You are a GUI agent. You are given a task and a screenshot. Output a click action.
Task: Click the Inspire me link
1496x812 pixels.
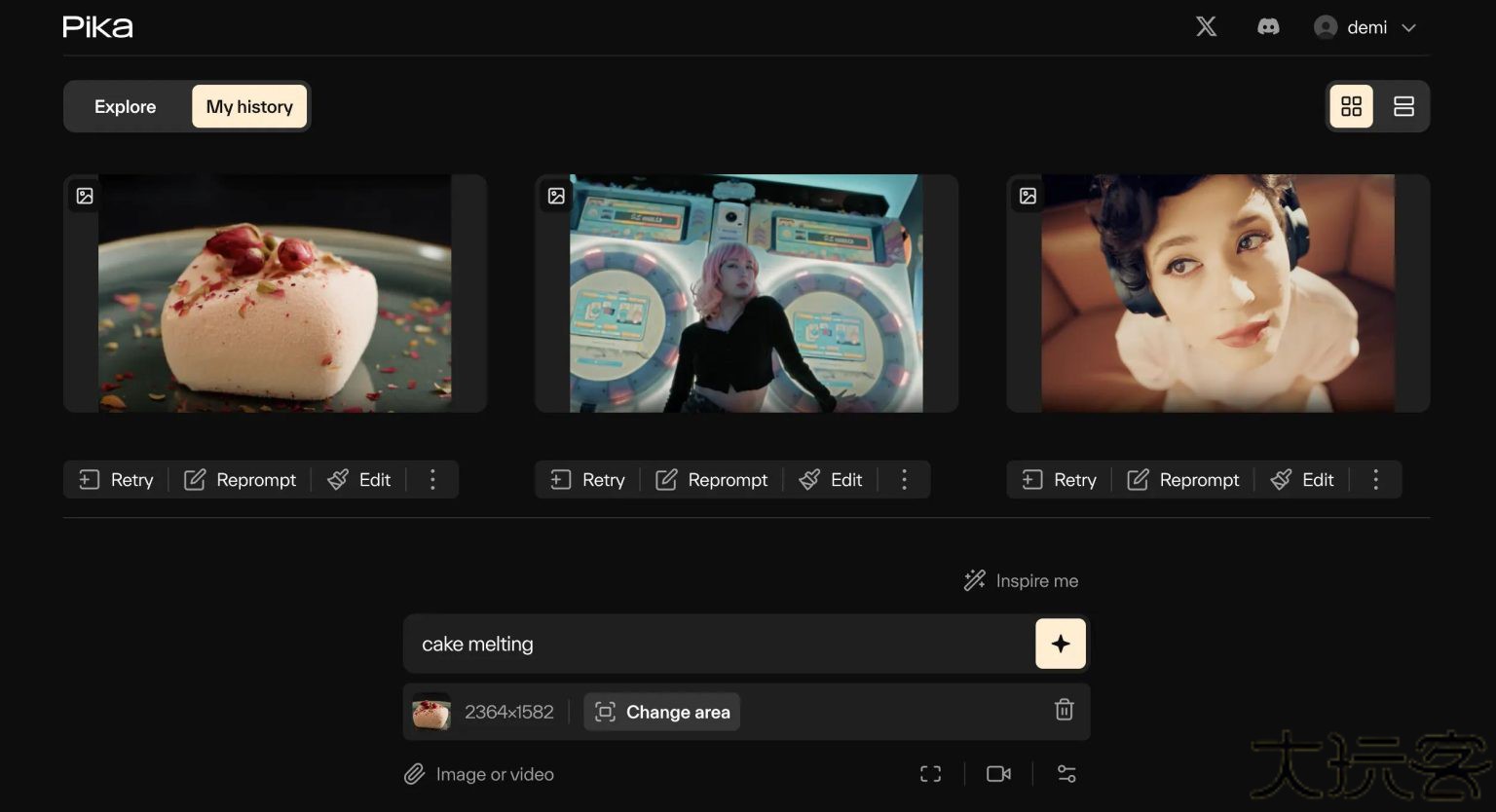point(1022,581)
